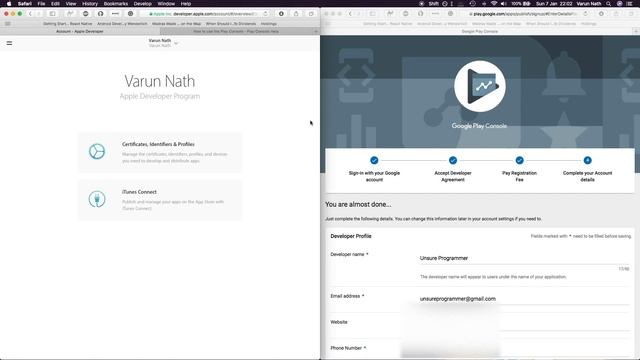The image size is (640, 360).
Task: Click the volume icon in menu bar
Action: [503, 3]
